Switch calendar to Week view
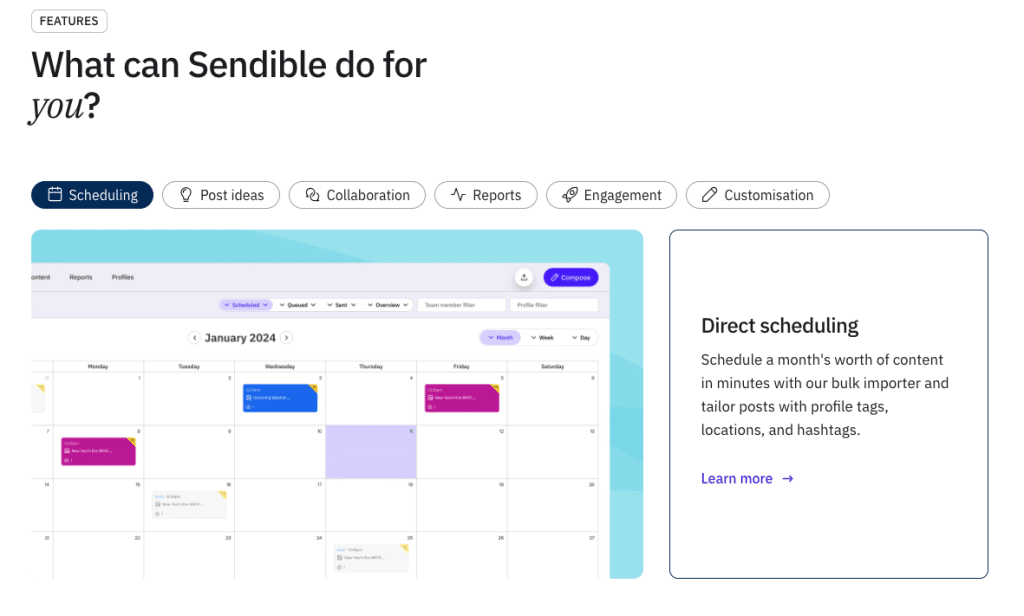1024x616 pixels. pos(542,338)
